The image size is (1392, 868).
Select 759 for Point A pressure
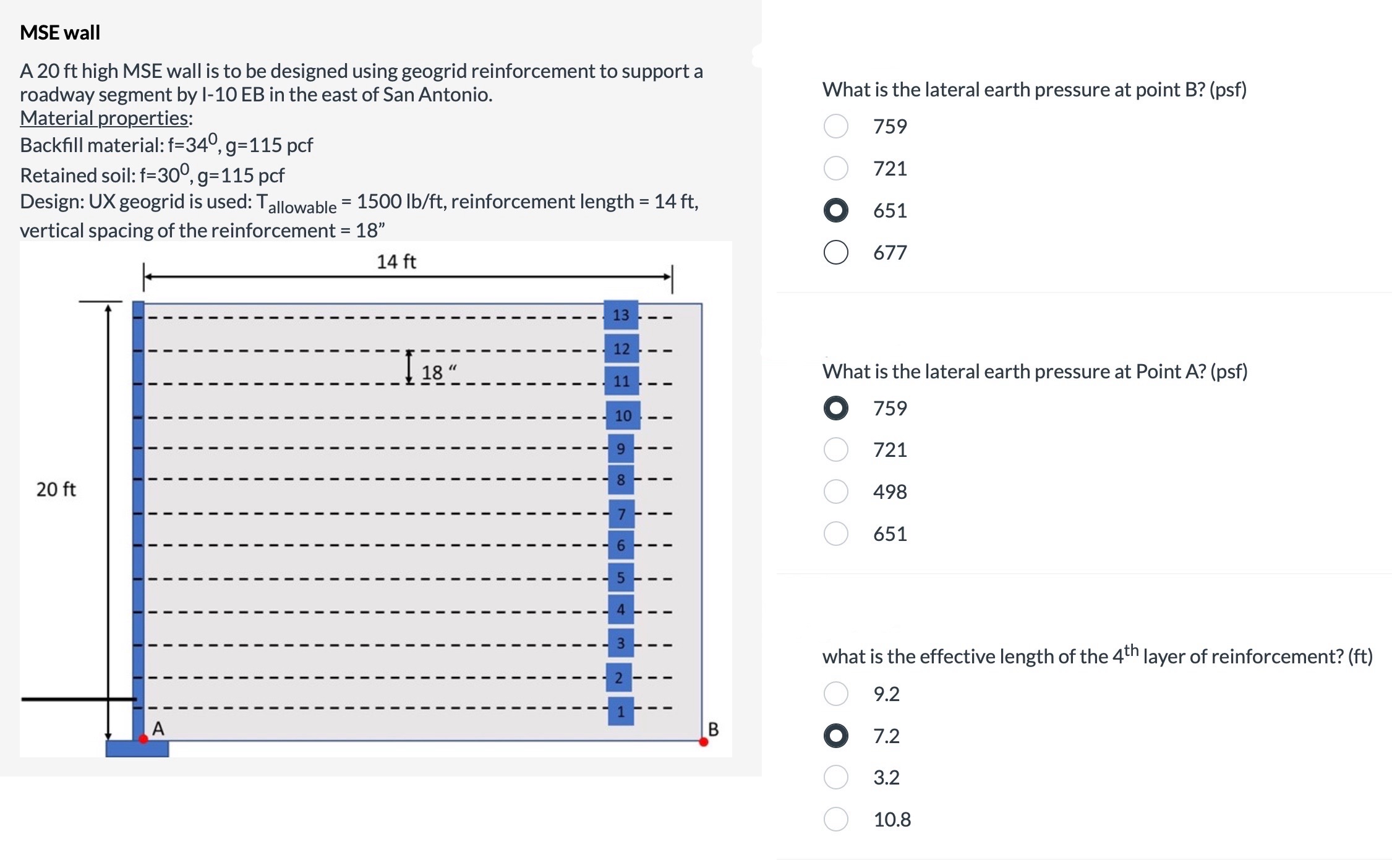pyautogui.click(x=835, y=408)
